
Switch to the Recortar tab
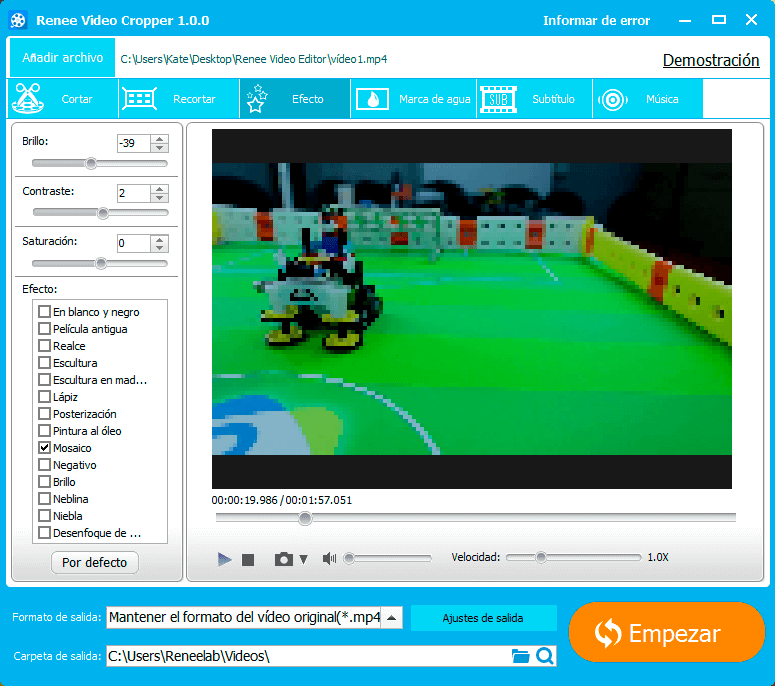[179, 98]
